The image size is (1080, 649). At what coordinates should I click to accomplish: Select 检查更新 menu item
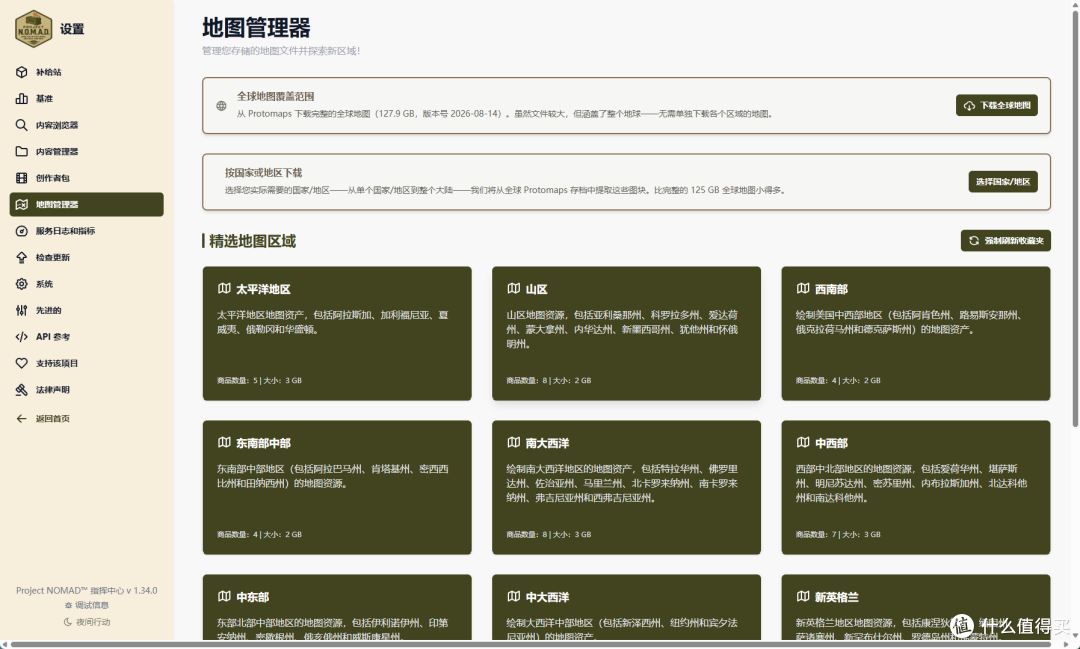click(87, 258)
